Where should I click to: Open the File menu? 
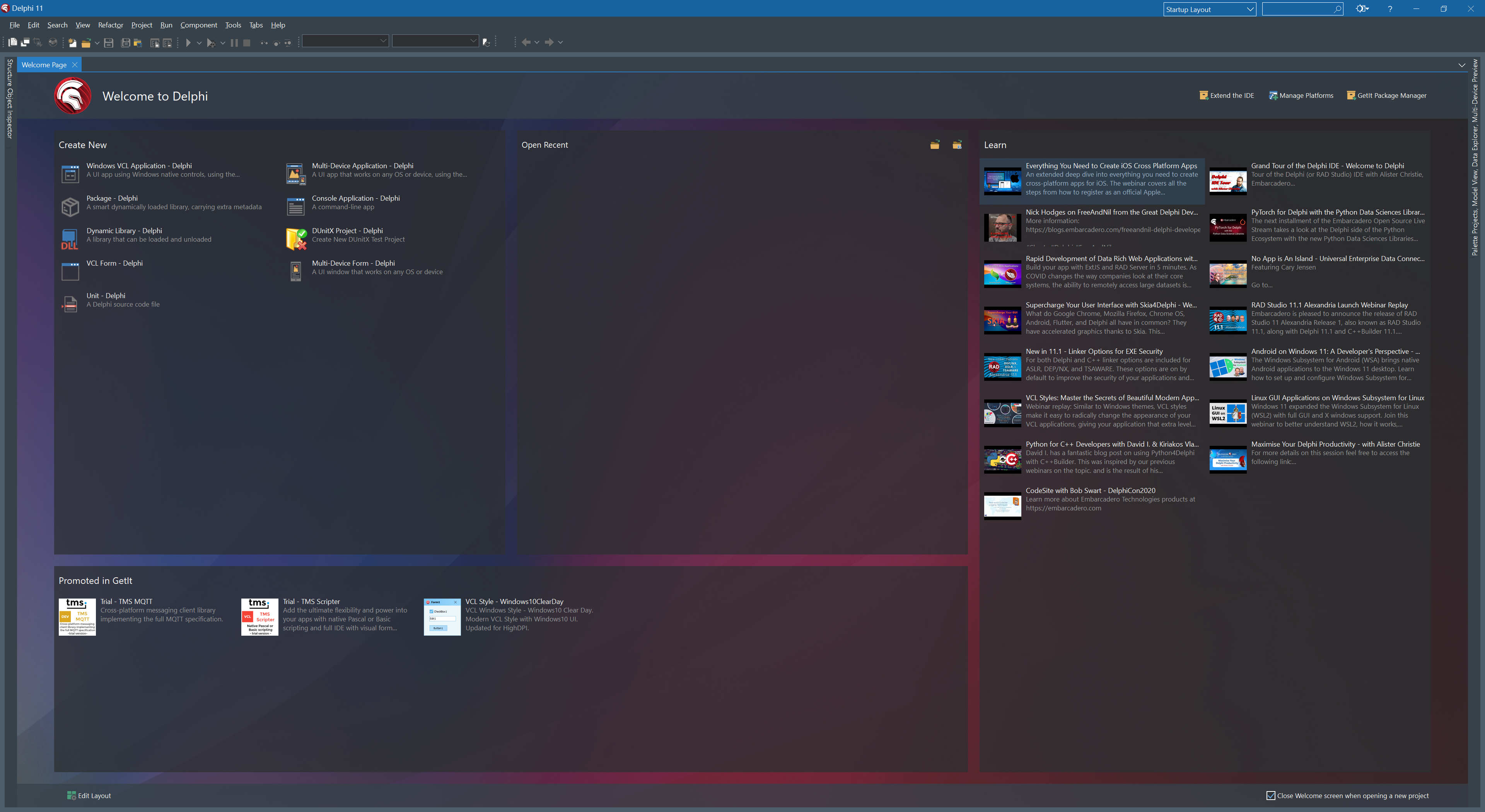(x=14, y=25)
